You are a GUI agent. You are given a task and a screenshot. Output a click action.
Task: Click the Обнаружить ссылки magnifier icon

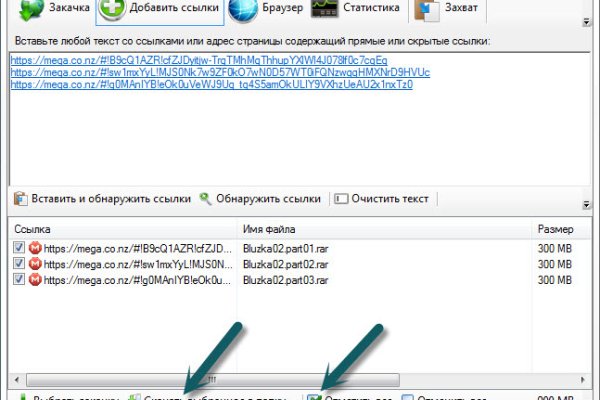tap(205, 198)
